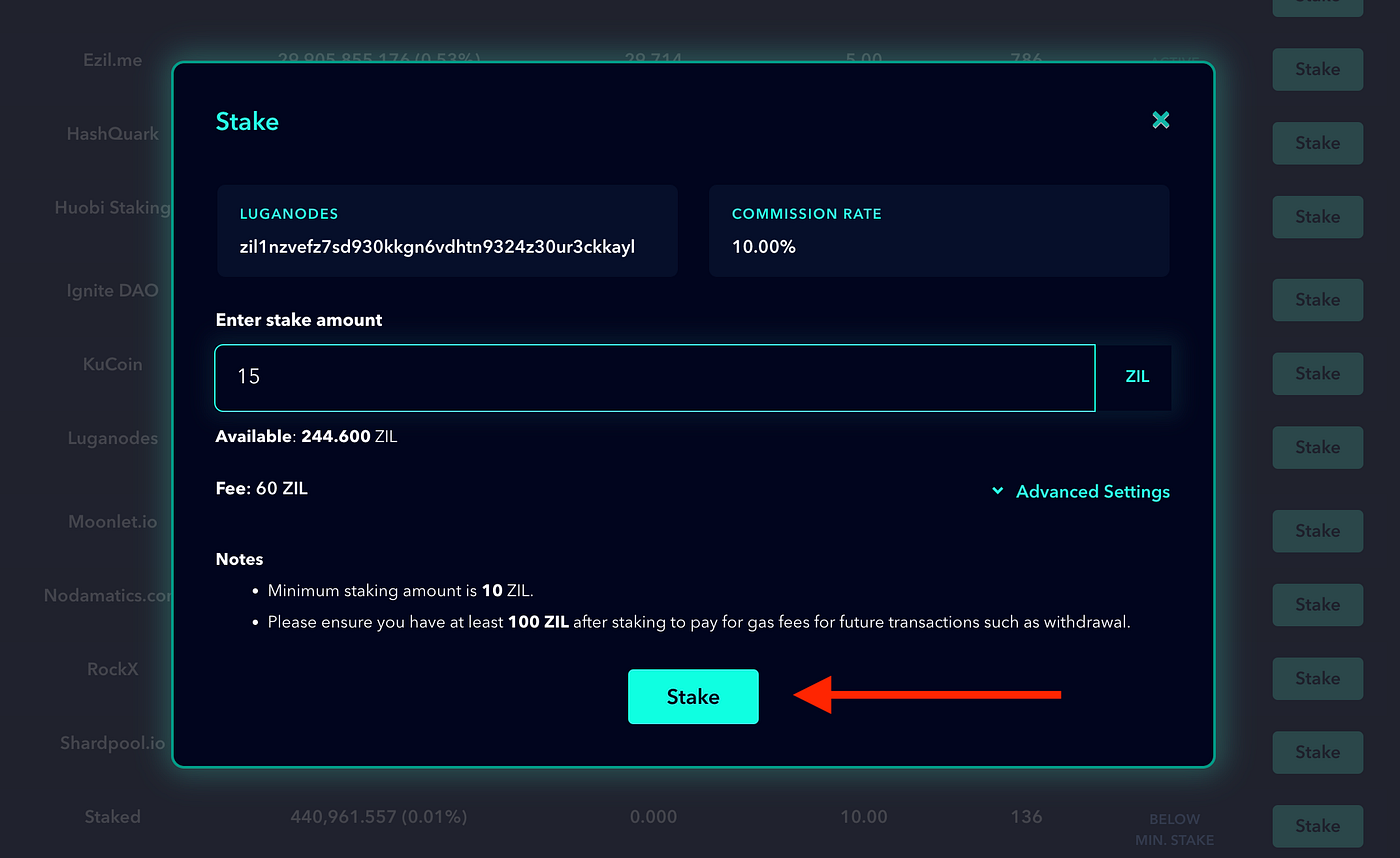The image size is (1400, 858).
Task: Click 440,961.557 (0.01%) stake amount cell
Action: coord(379,817)
